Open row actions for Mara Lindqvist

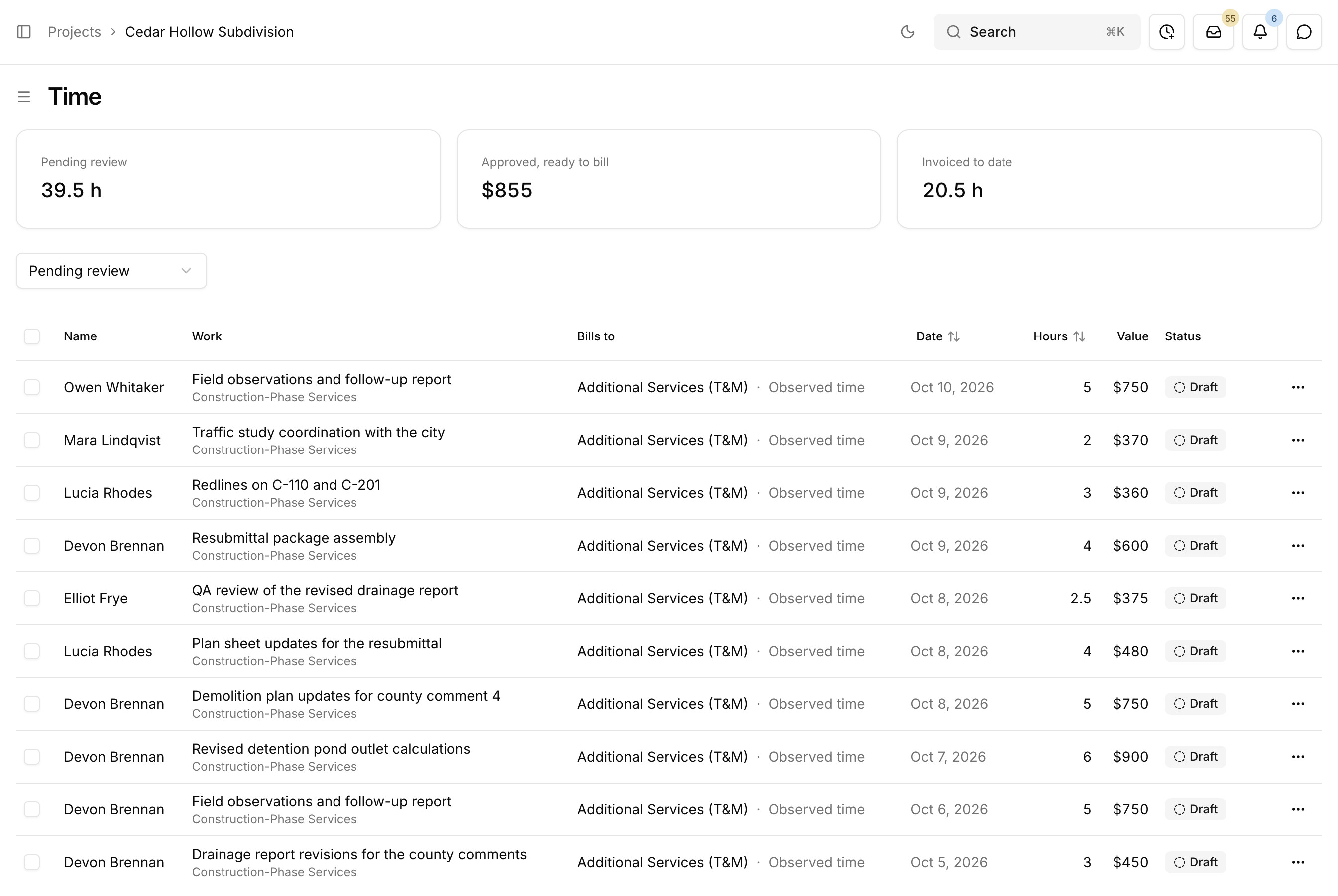[x=1298, y=440]
